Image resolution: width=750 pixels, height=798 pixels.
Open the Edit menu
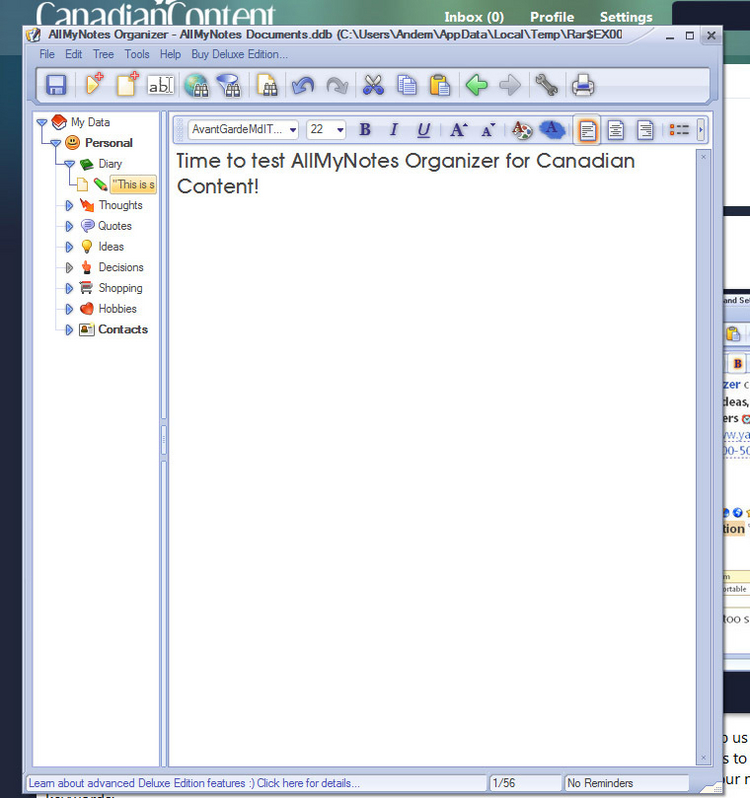coord(73,54)
